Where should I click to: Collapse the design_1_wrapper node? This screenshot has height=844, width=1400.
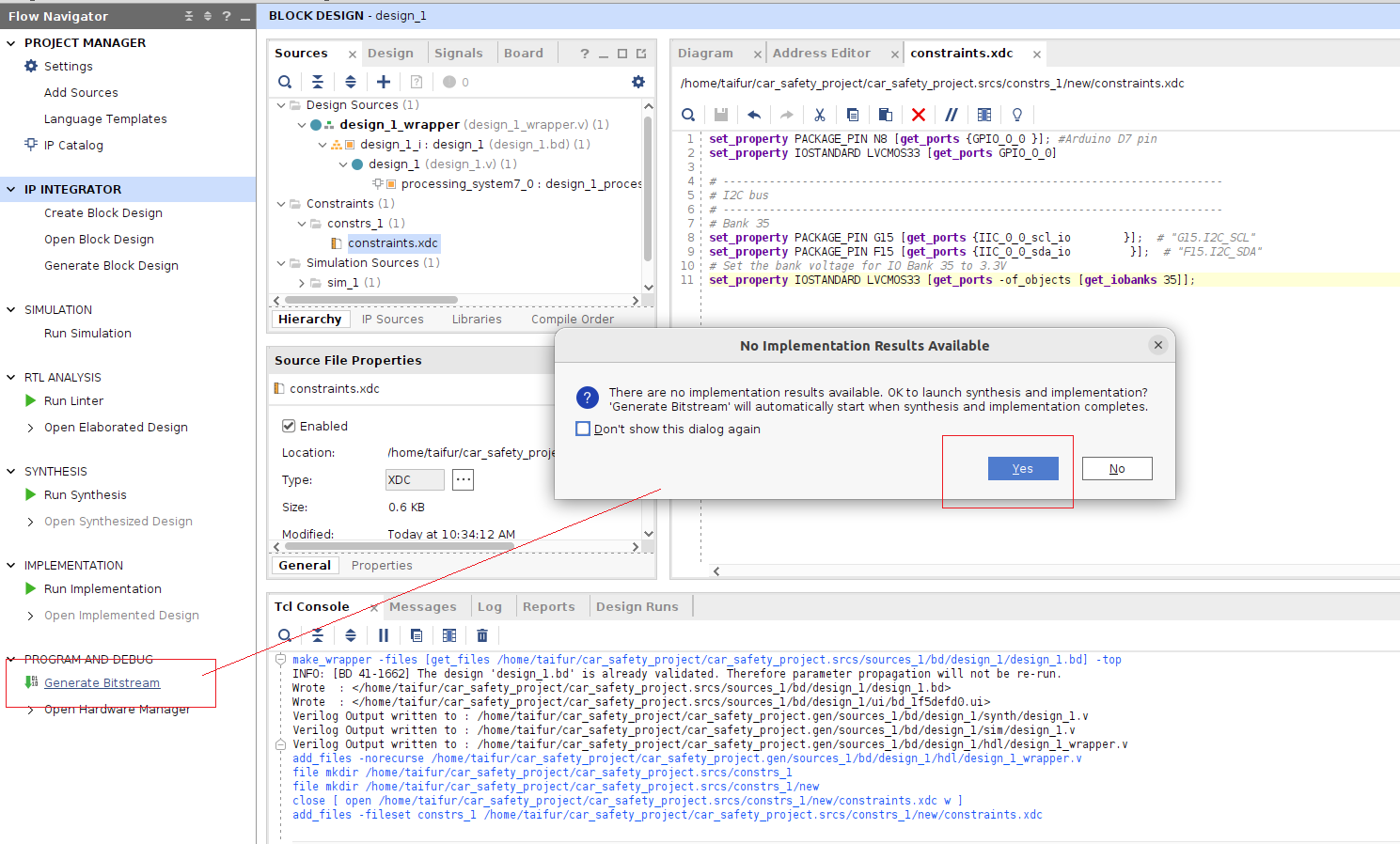302,125
